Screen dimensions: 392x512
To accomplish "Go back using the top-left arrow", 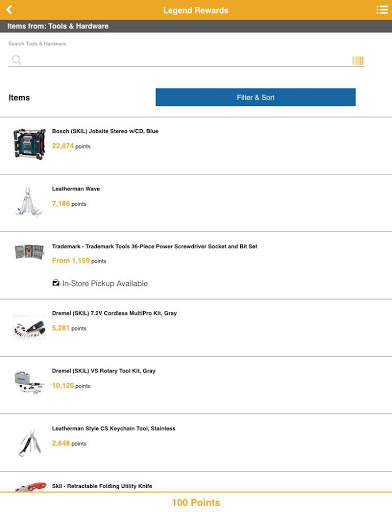I will 9,10.
